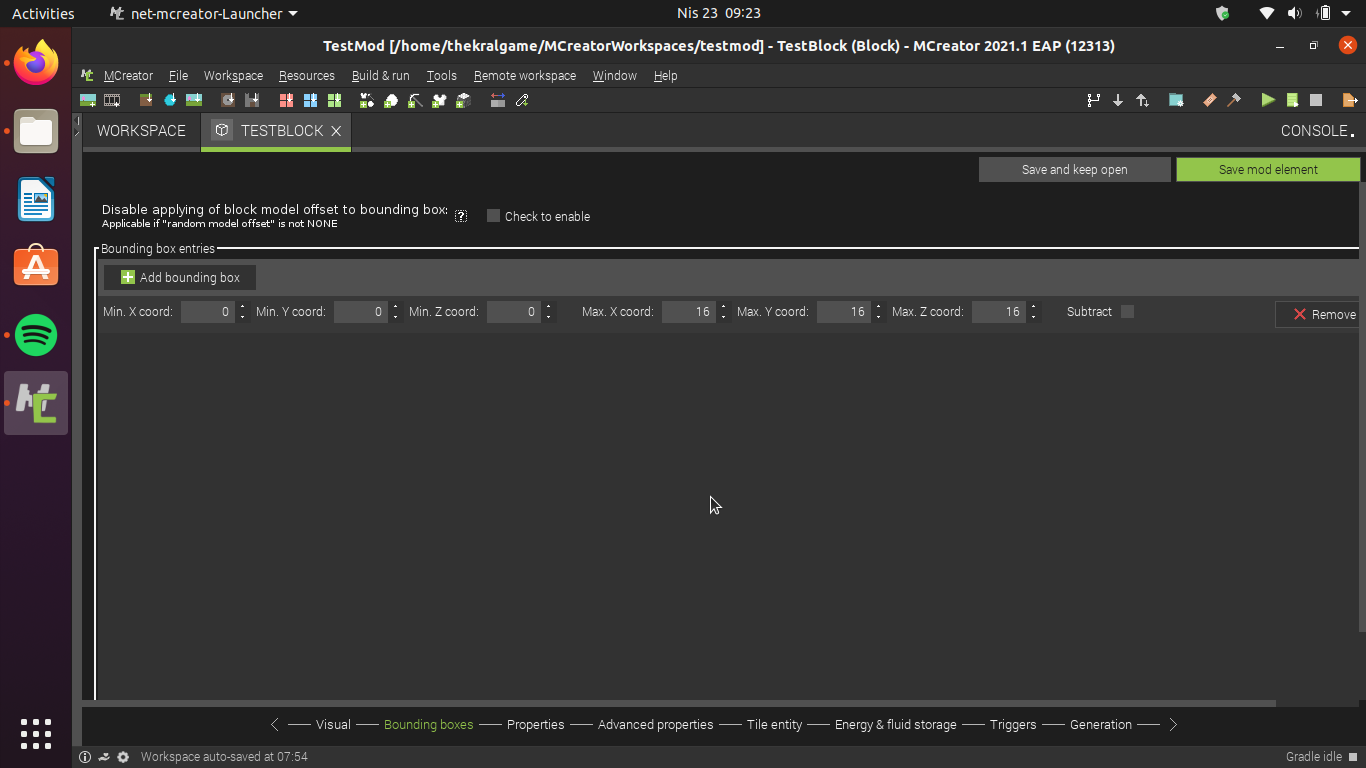The width and height of the screenshot is (1366, 768).
Task: Go to previous page with left chevron
Action: (275, 724)
